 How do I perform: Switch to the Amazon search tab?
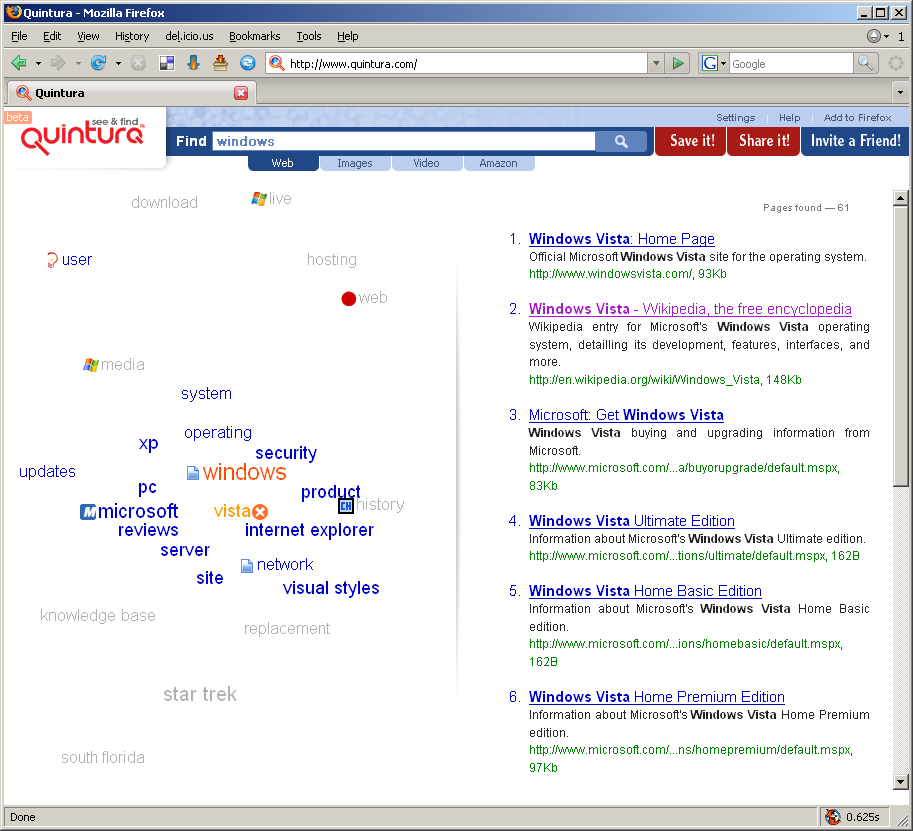pyautogui.click(x=498, y=163)
